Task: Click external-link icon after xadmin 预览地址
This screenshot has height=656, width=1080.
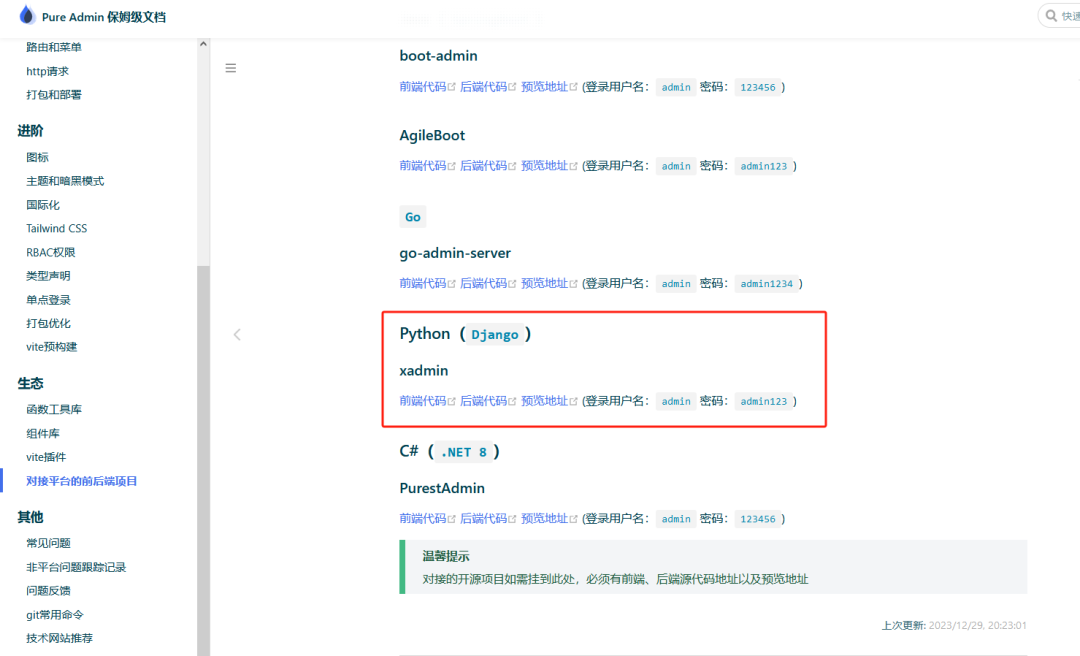Action: 573,402
